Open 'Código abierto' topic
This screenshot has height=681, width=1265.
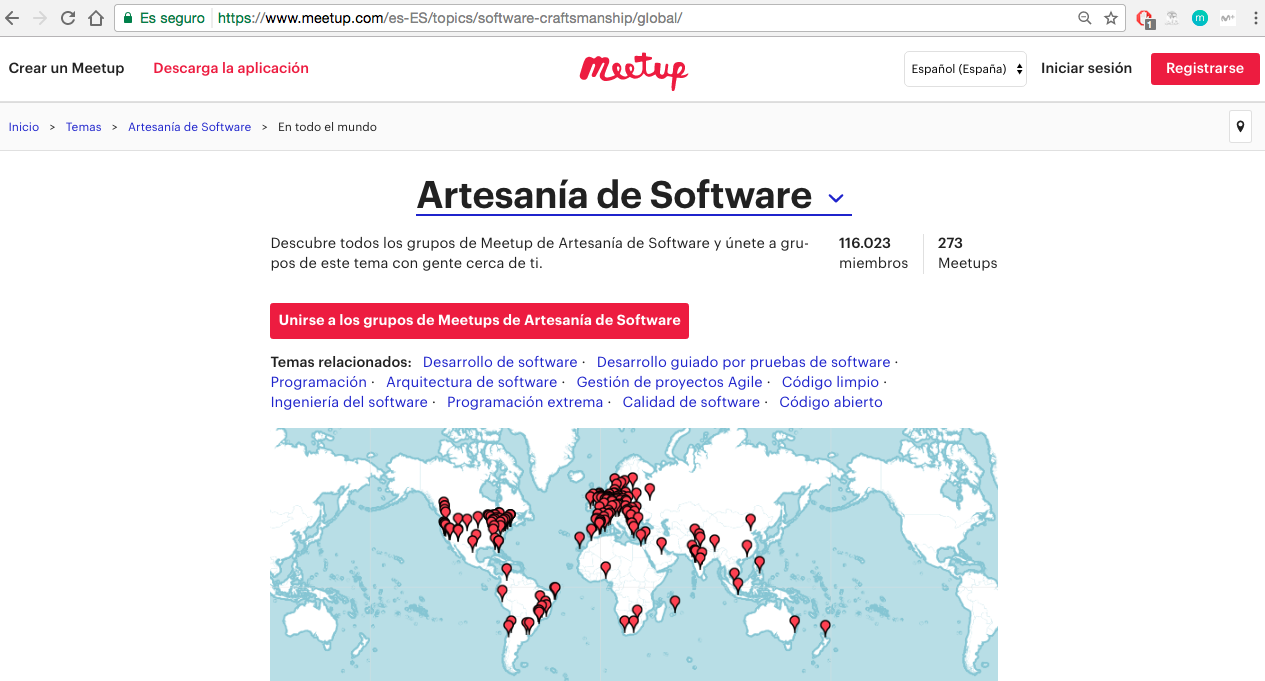[x=831, y=402]
